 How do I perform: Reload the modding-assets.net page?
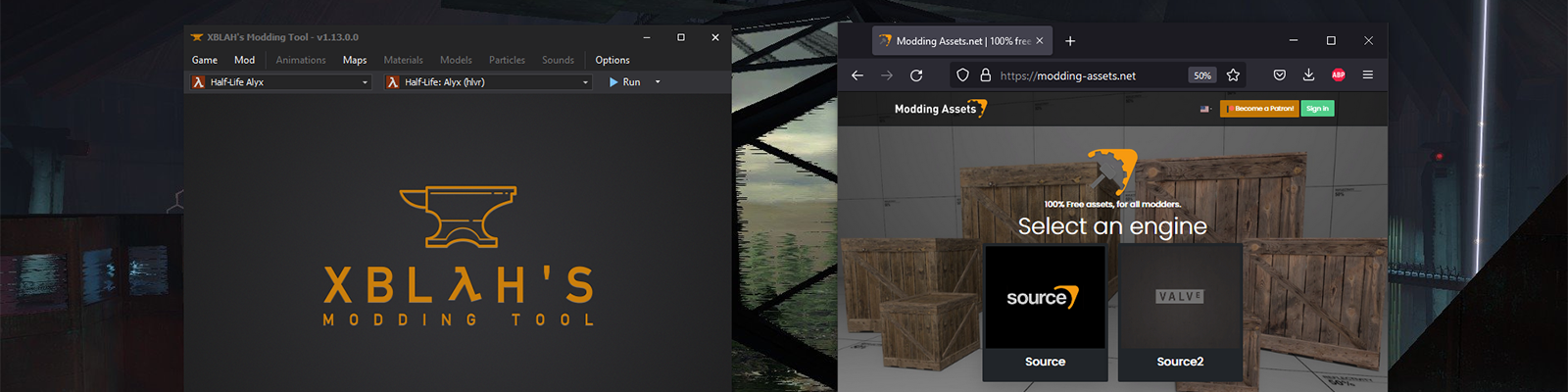pos(916,75)
